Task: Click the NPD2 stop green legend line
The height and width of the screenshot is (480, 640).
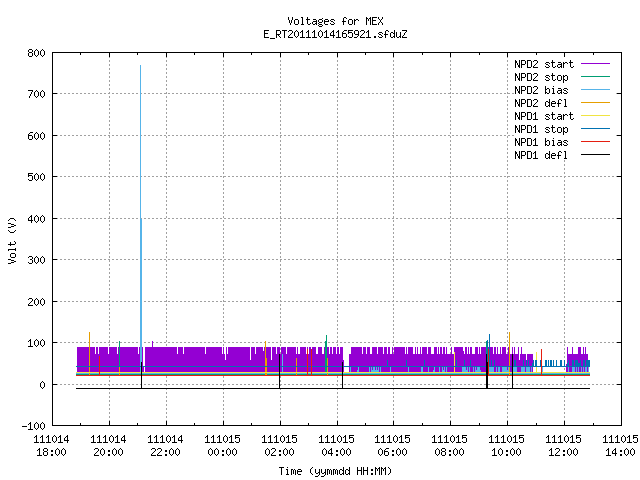Action: (x=595, y=77)
